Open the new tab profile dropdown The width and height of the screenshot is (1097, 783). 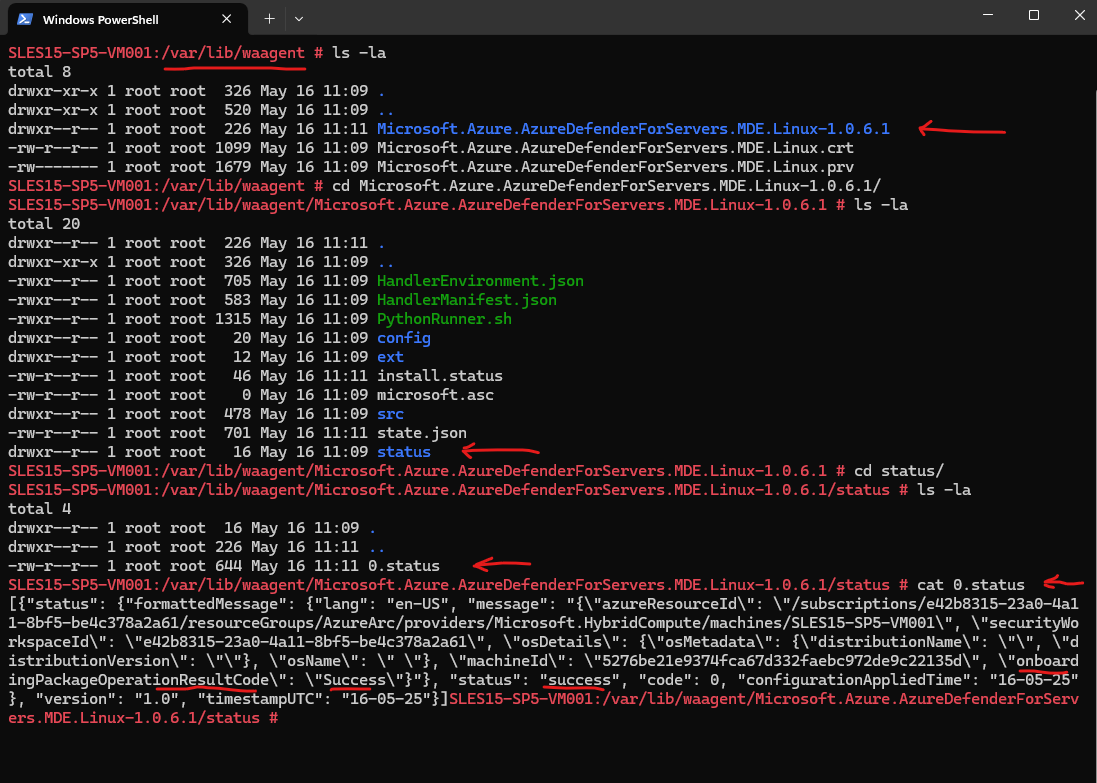[x=299, y=19]
